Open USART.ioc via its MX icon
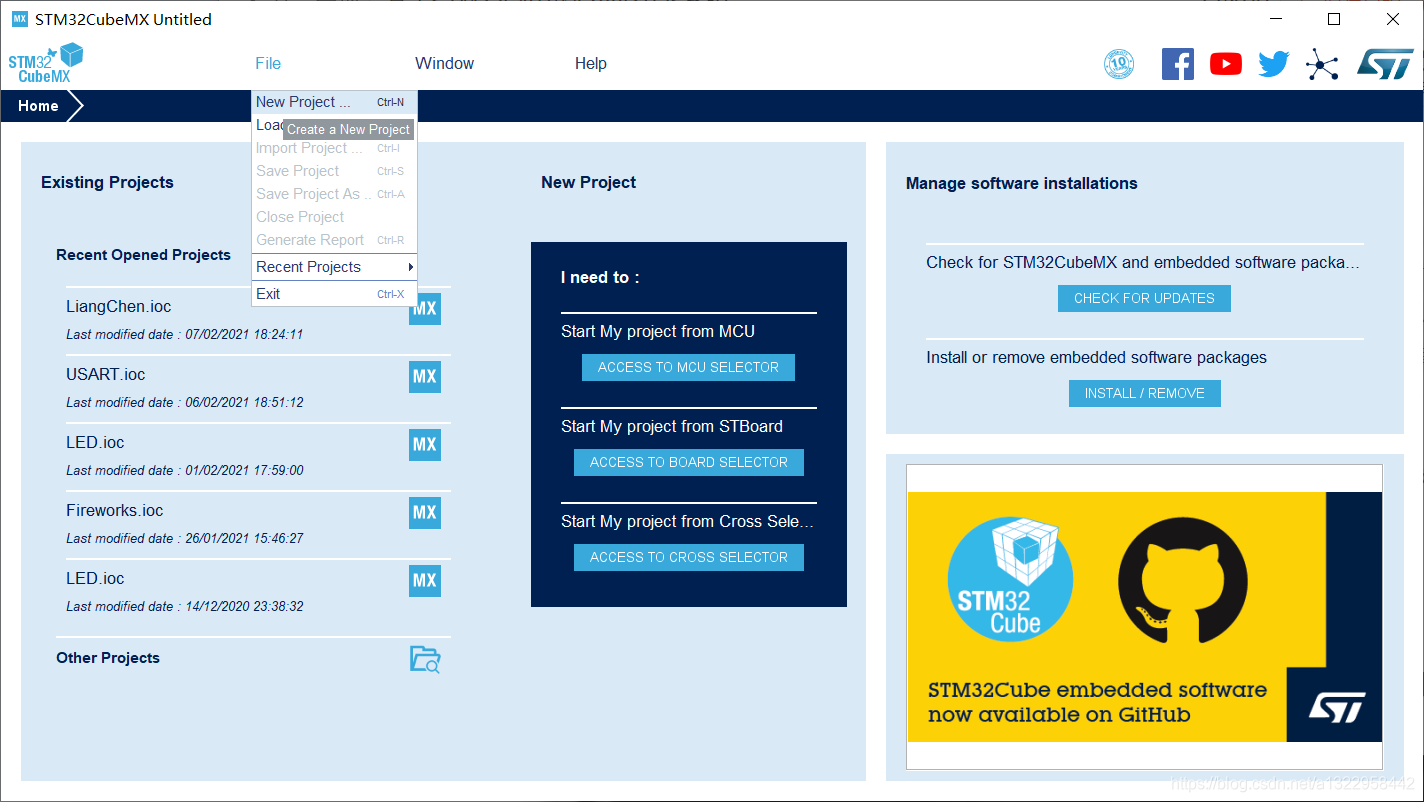Image resolution: width=1424 pixels, height=802 pixels. [425, 377]
